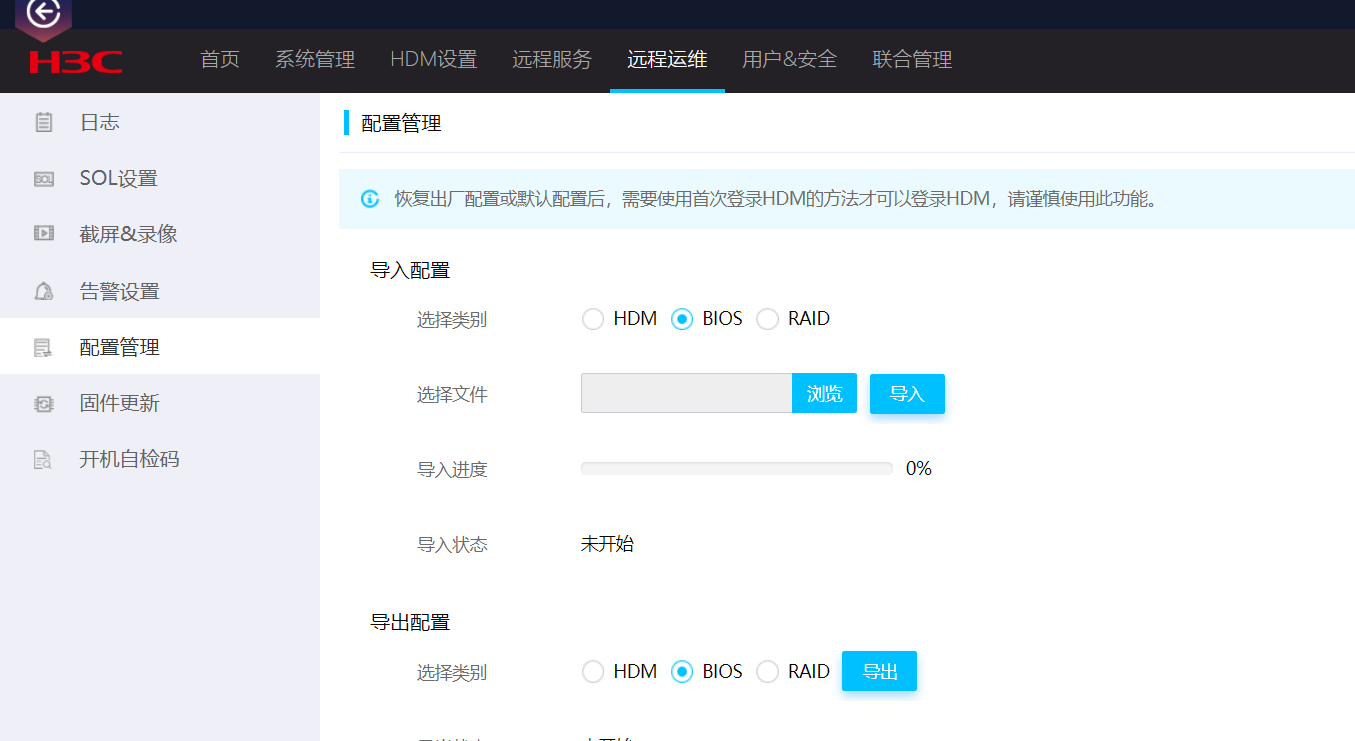Image resolution: width=1355 pixels, height=741 pixels.
Task: Select HDM radio under 导出配置
Action: 593,672
